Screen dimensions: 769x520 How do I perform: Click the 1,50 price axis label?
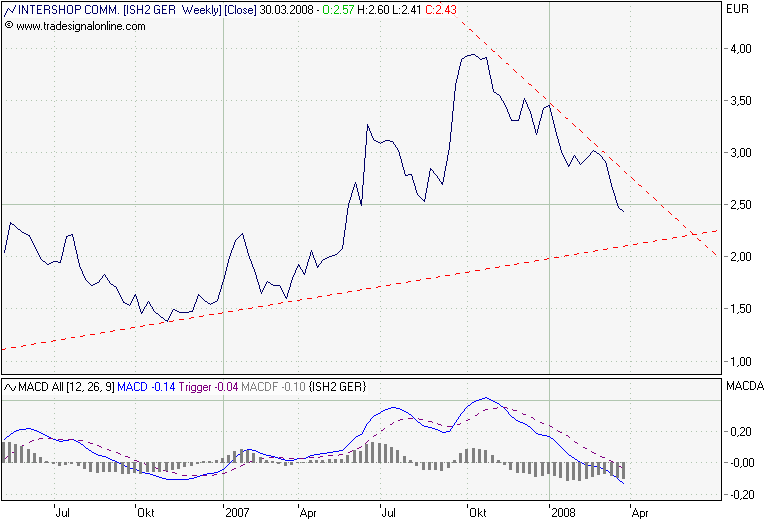(740, 309)
